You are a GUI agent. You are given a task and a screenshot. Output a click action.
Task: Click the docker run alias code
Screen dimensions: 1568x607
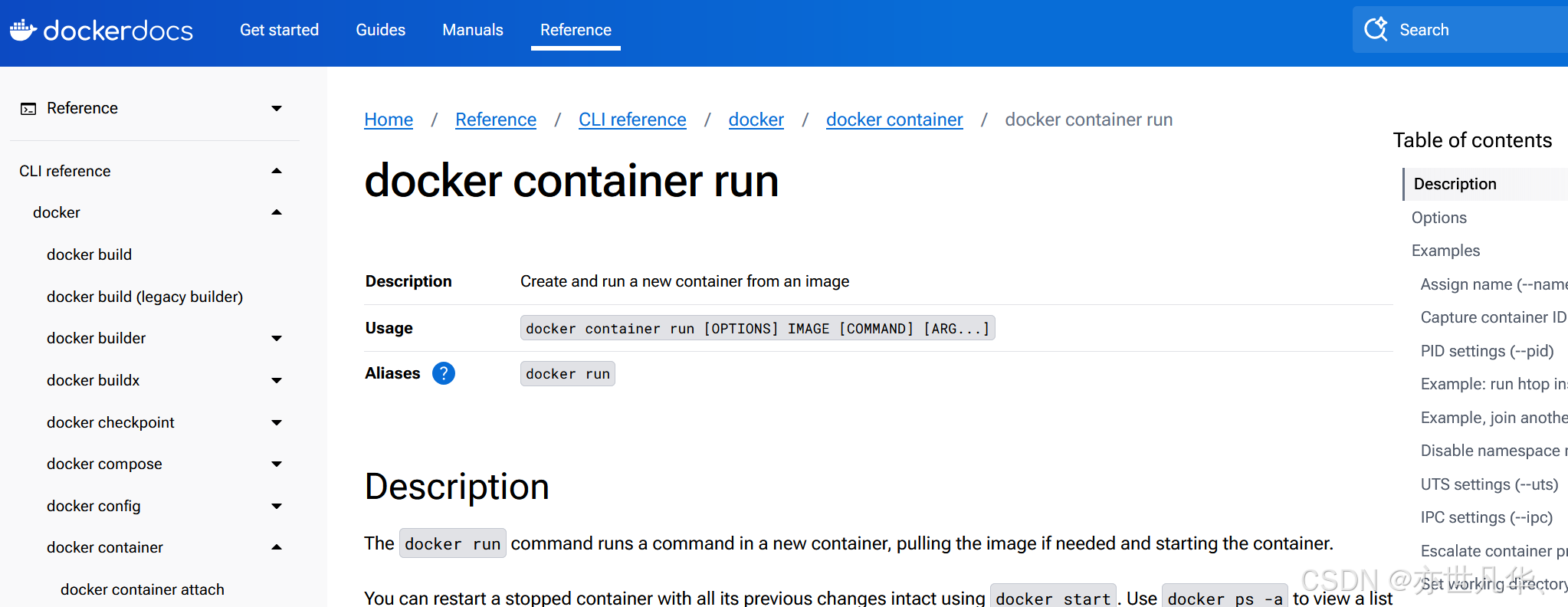click(567, 373)
